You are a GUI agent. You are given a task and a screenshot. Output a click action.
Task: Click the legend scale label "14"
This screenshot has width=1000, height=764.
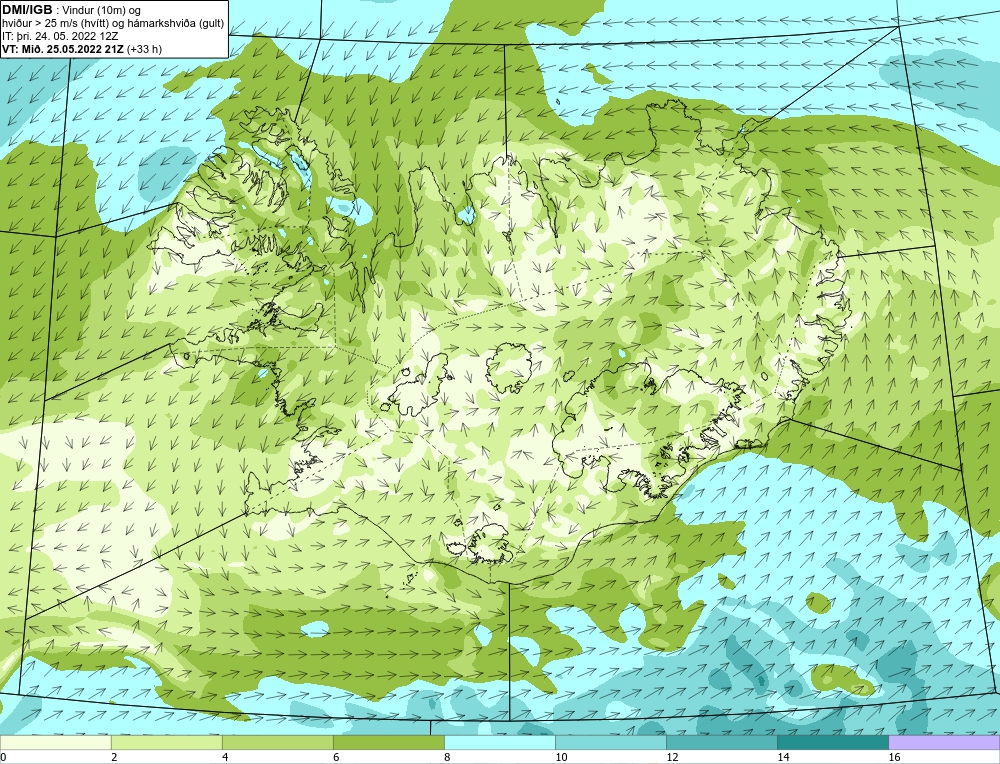click(783, 757)
